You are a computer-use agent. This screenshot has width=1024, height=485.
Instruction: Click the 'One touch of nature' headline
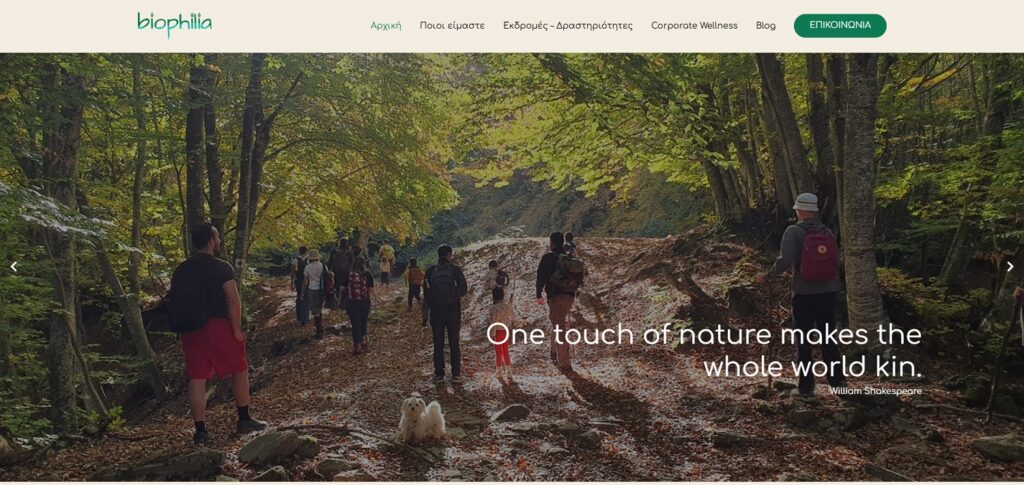click(x=704, y=351)
